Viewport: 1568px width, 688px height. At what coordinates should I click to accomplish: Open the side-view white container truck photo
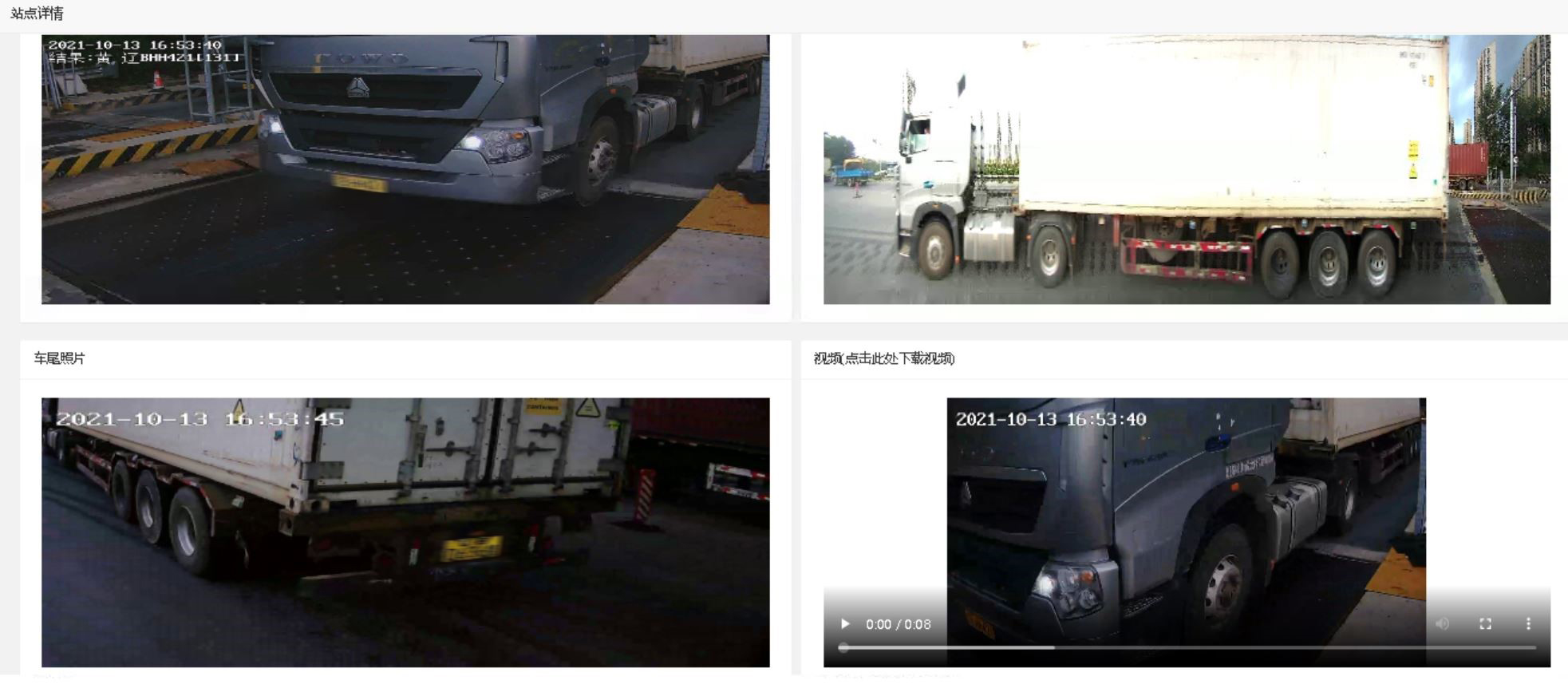click(x=1187, y=169)
